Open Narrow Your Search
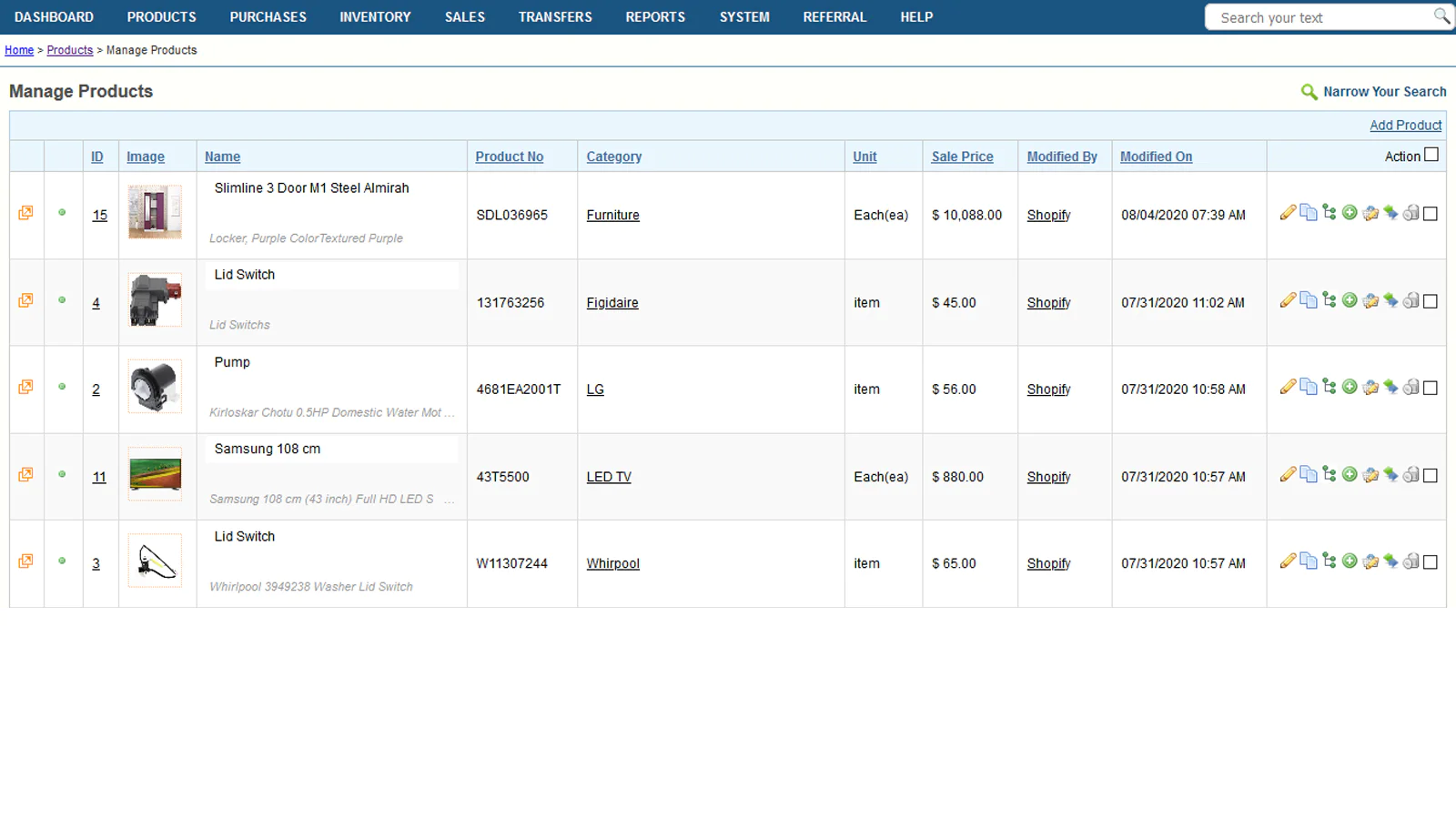 (x=1384, y=91)
